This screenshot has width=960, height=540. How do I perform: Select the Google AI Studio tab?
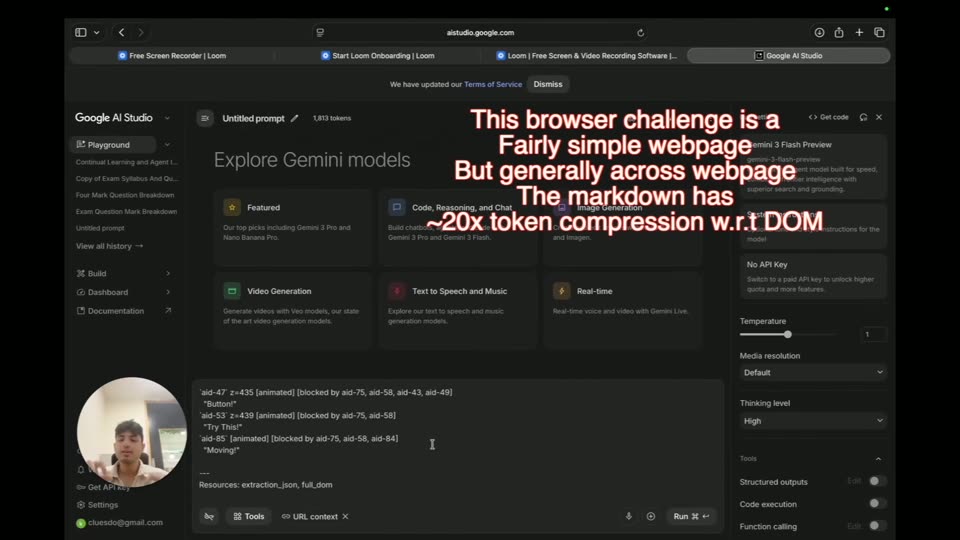(x=789, y=56)
